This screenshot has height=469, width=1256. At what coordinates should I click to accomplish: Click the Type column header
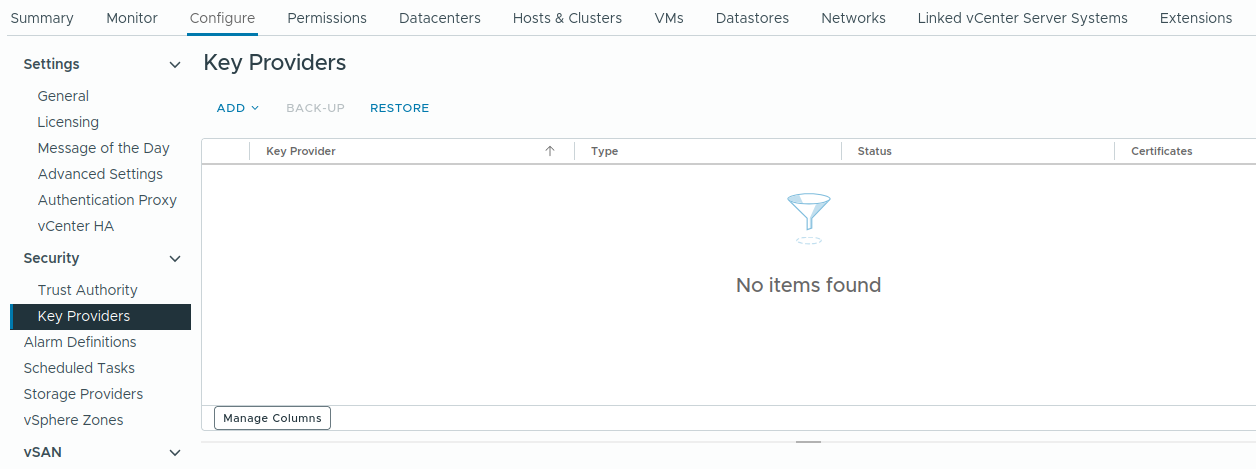[x=605, y=151]
